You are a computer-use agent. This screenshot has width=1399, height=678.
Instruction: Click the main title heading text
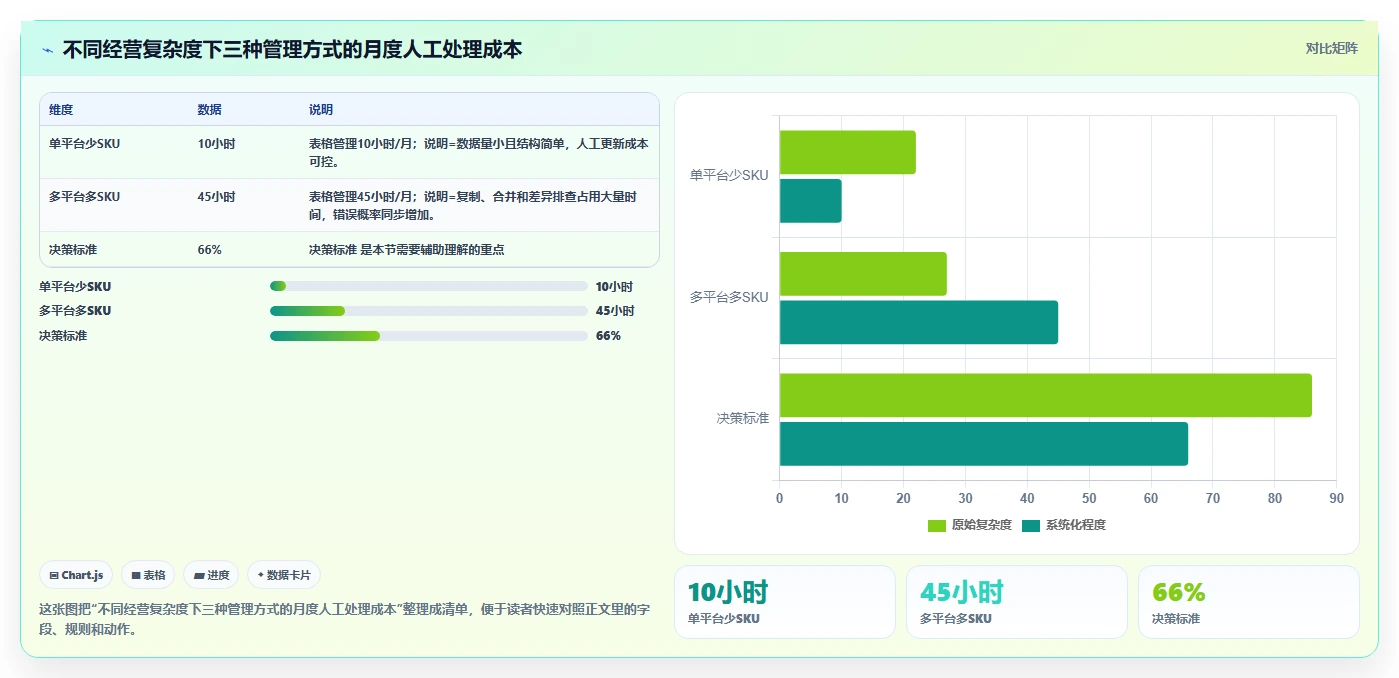pos(292,49)
